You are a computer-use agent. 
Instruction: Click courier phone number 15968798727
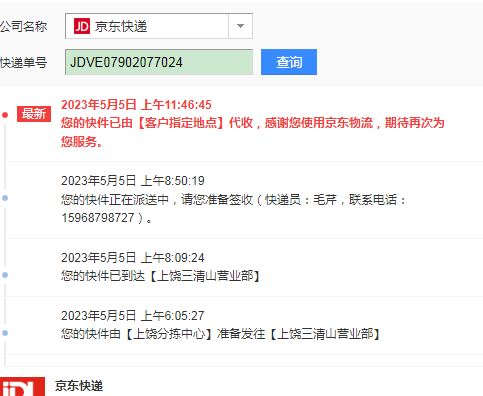(x=98, y=218)
